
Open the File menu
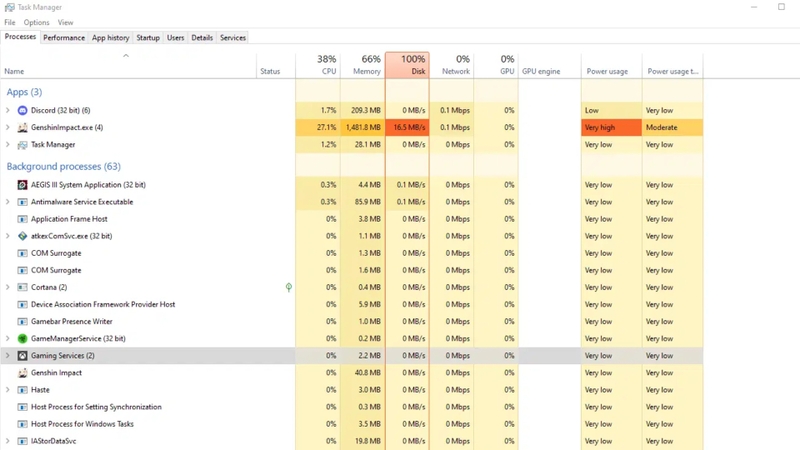pyautogui.click(x=10, y=22)
